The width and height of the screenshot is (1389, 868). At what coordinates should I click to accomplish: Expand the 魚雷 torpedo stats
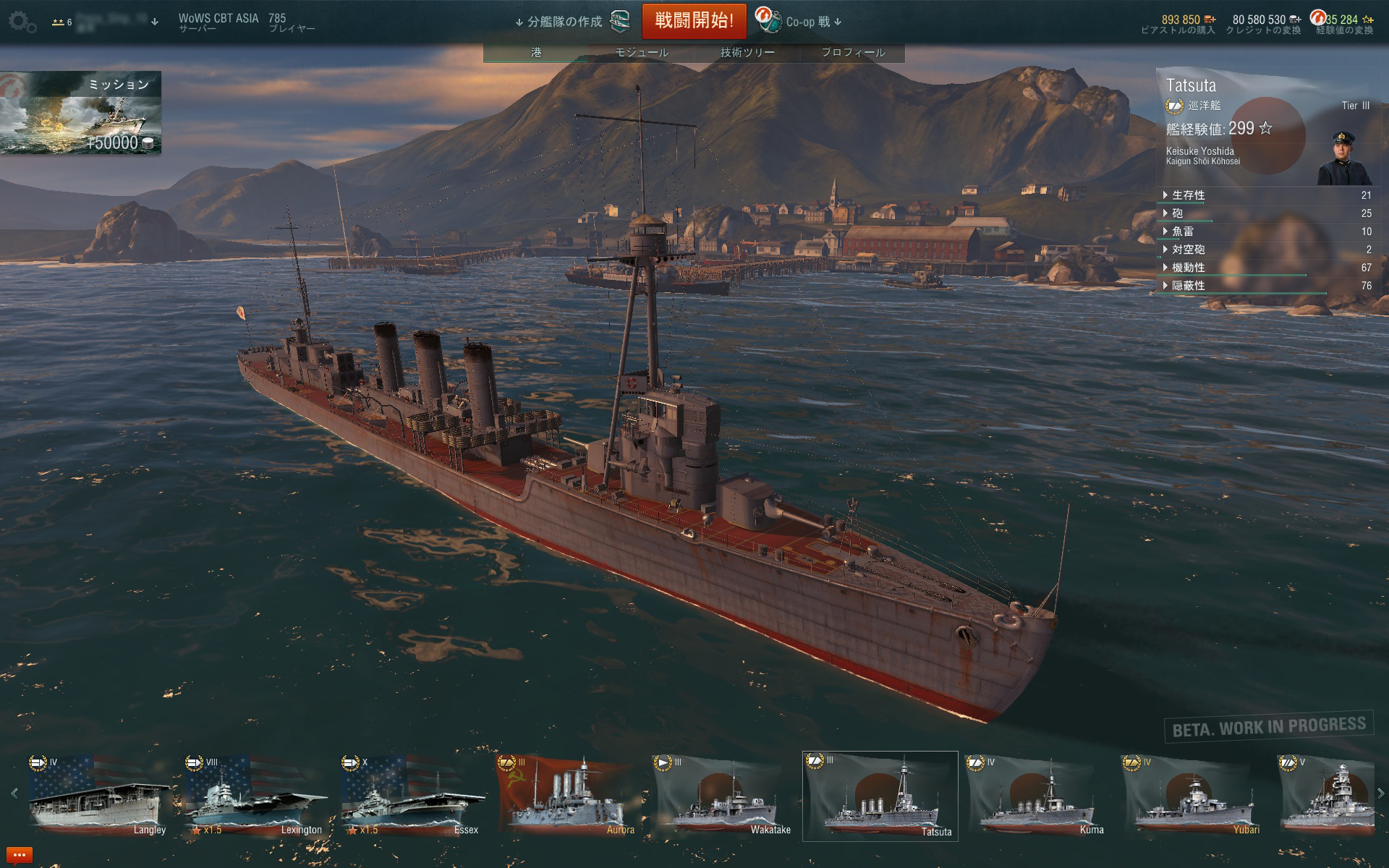(1267, 231)
